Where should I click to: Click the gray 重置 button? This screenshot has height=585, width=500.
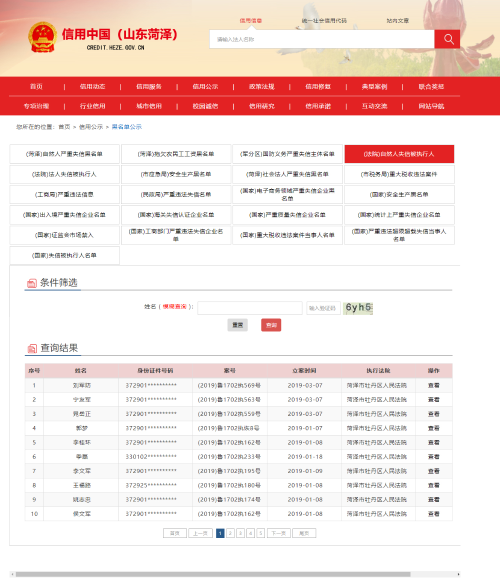[238, 325]
